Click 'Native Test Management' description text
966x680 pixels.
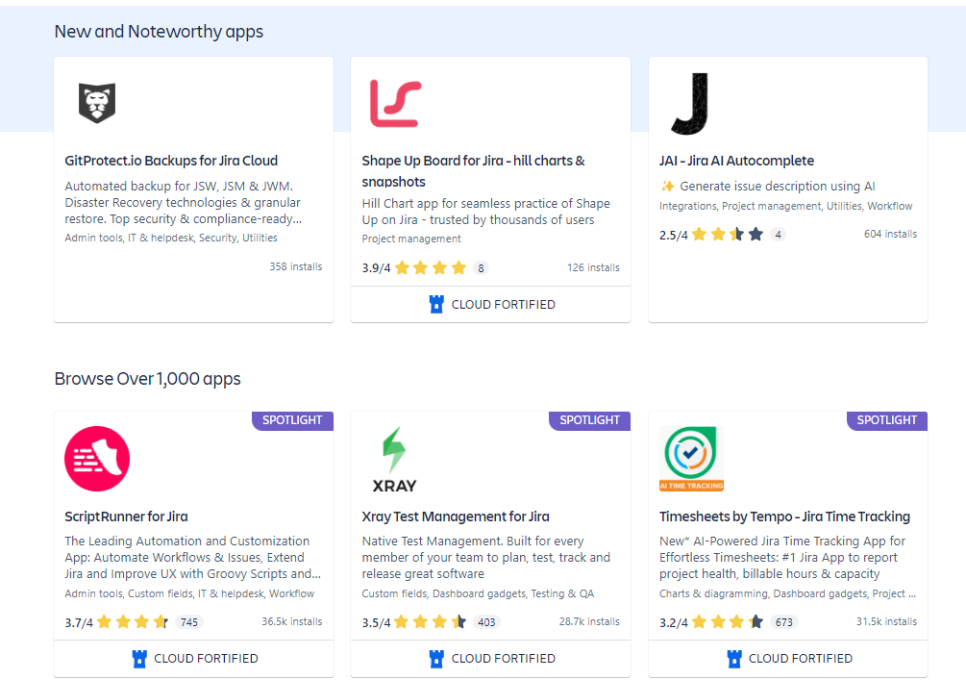pos(486,557)
